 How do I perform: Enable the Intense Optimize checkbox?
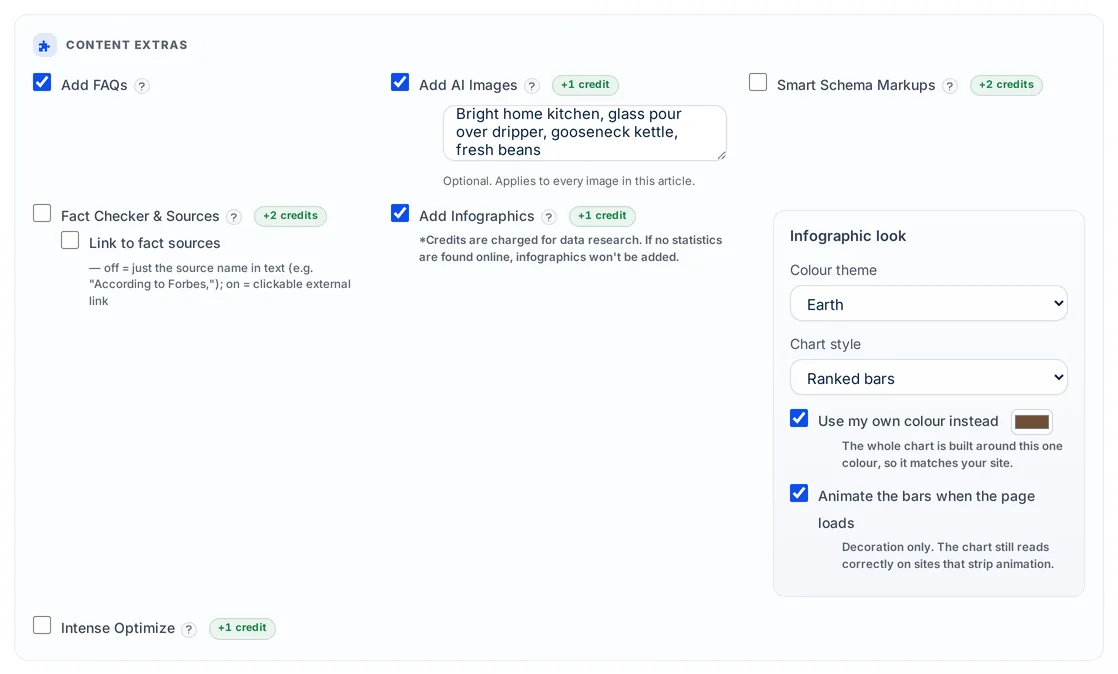[42, 626]
